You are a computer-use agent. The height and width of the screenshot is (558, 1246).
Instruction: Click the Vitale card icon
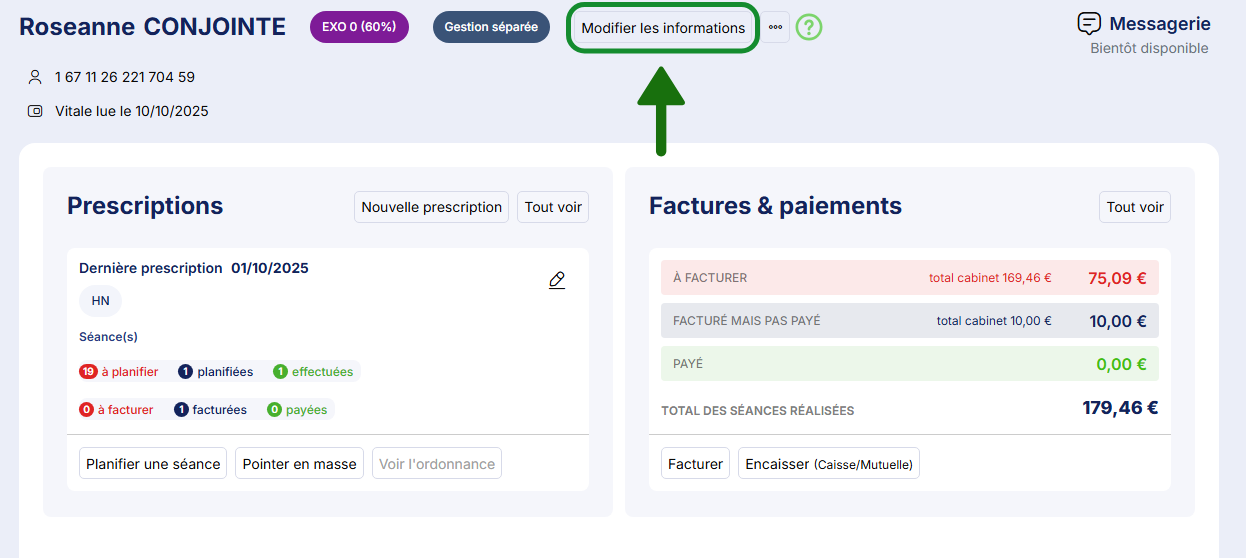pos(35,111)
